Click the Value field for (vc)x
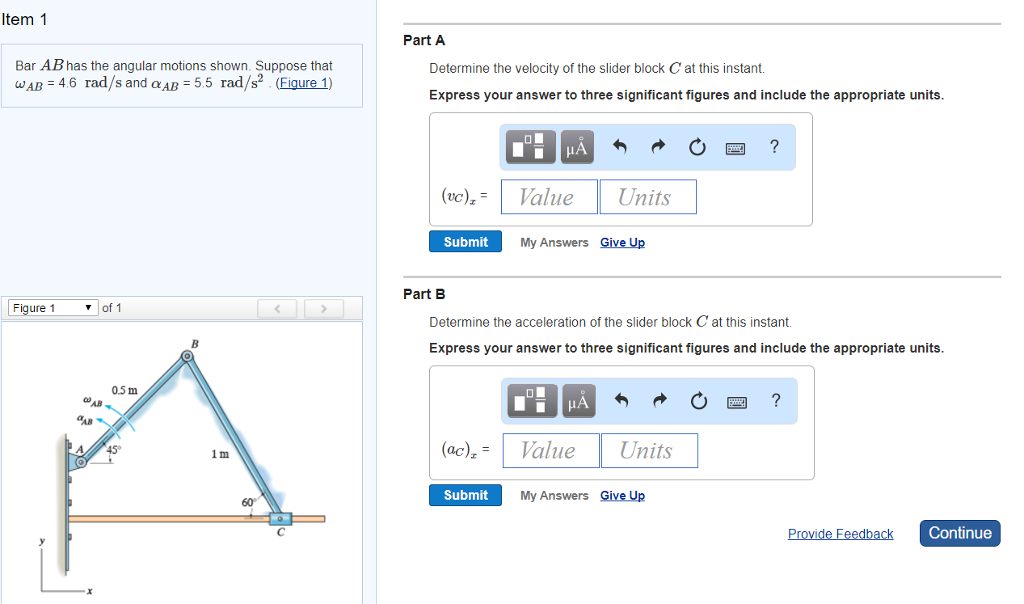This screenshot has height=604, width=1024. click(548, 196)
